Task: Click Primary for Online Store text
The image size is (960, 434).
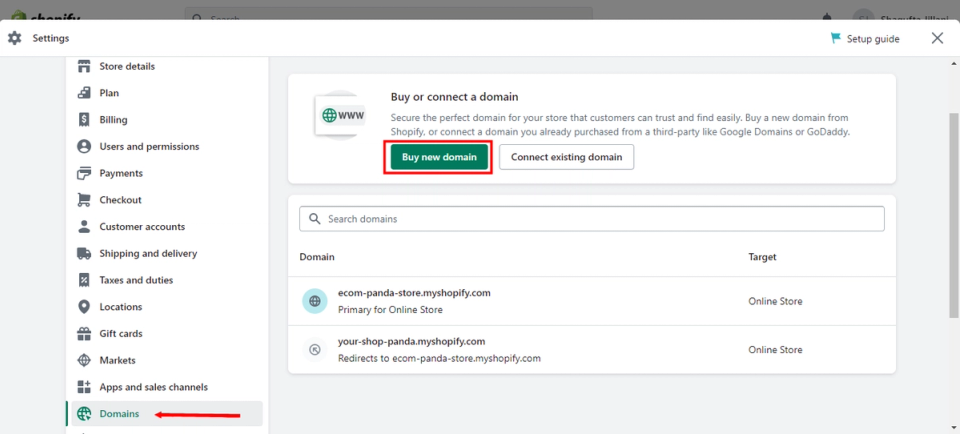Action: click(x=390, y=310)
